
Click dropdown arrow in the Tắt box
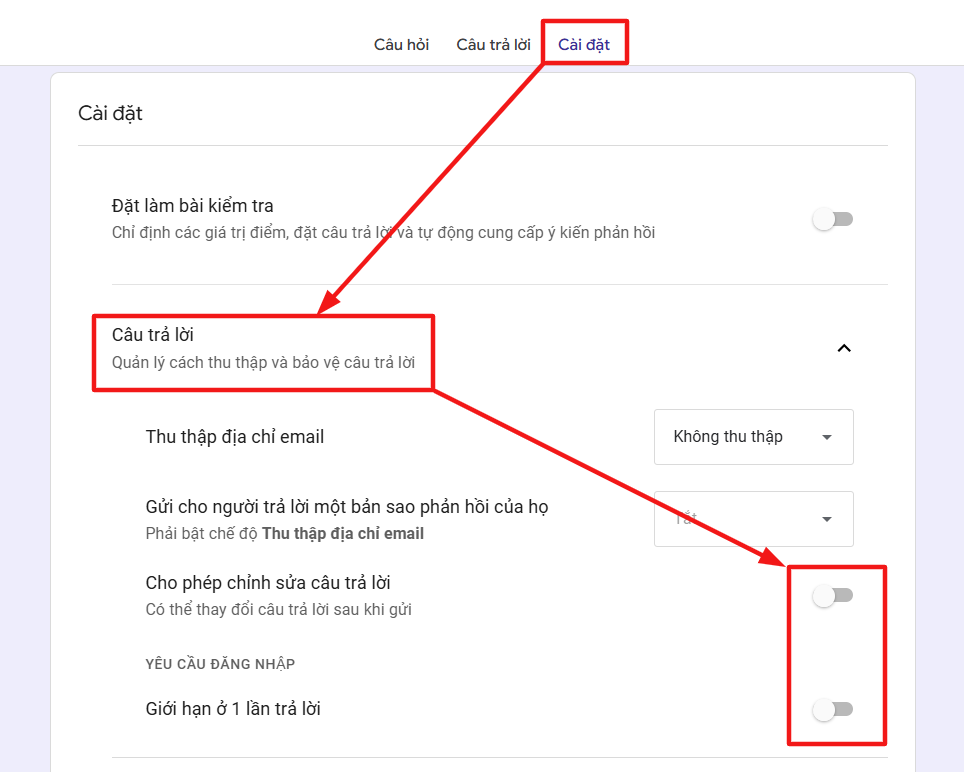click(x=827, y=519)
